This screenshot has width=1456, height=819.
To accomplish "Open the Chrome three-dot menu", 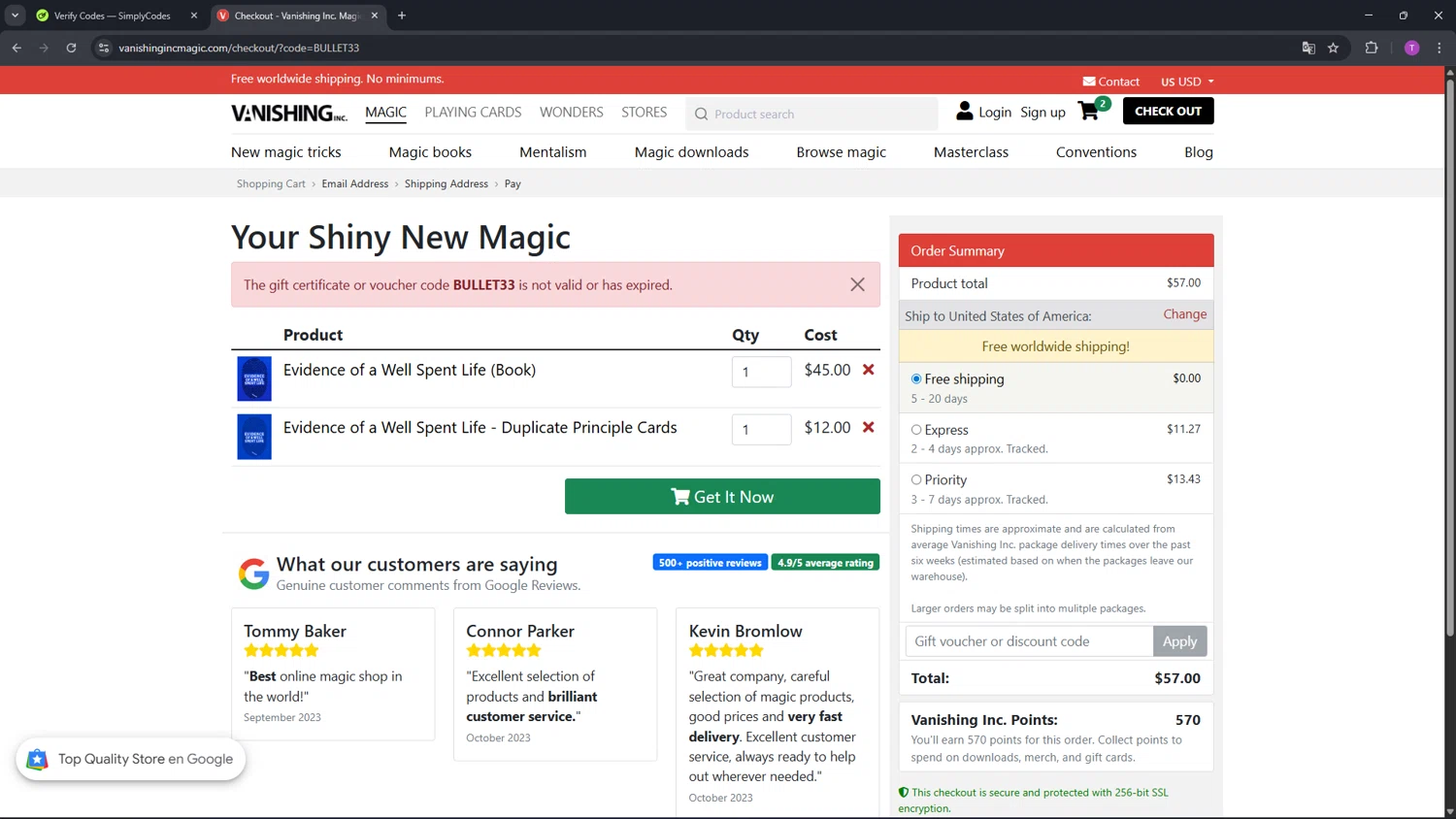I will (1439, 48).
